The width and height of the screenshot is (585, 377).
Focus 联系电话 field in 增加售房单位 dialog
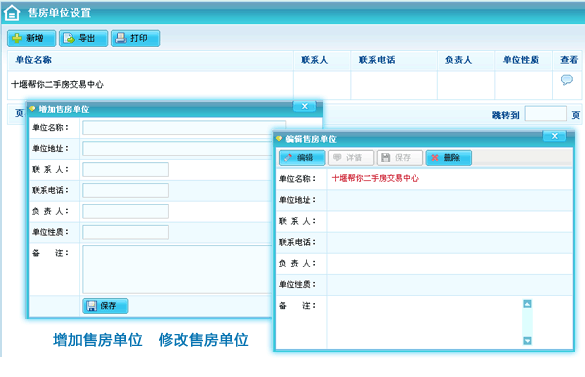point(125,190)
